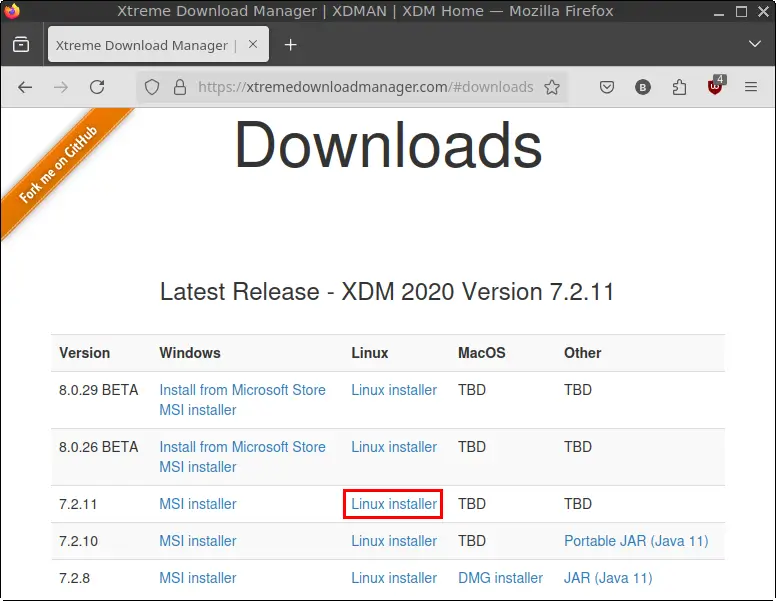The height and width of the screenshot is (601, 776).
Task: Download Linux installer for 8.0.26 BETA
Action: (394, 447)
